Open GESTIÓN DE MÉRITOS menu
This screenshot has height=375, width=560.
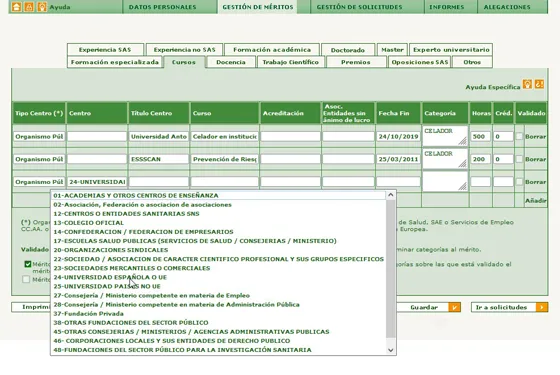click(258, 7)
